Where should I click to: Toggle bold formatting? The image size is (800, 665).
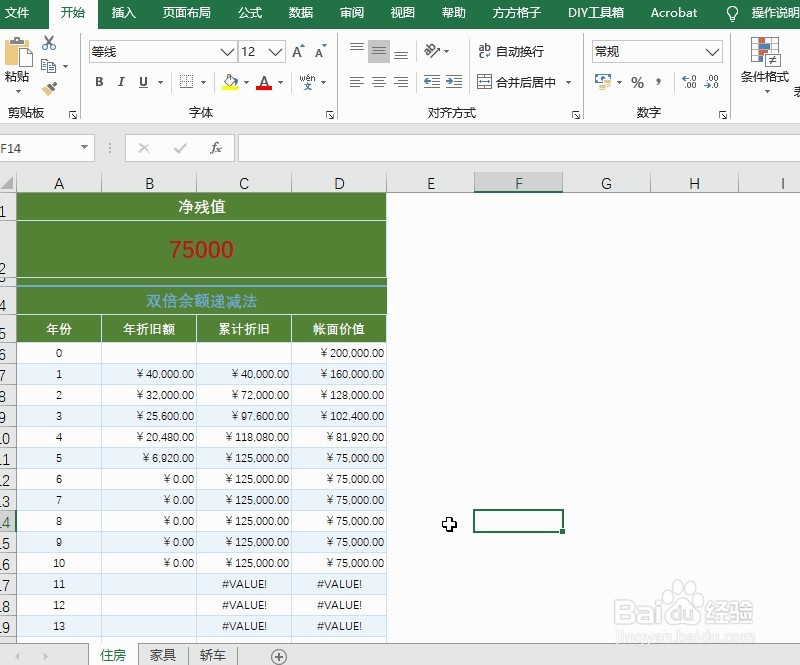point(99,81)
